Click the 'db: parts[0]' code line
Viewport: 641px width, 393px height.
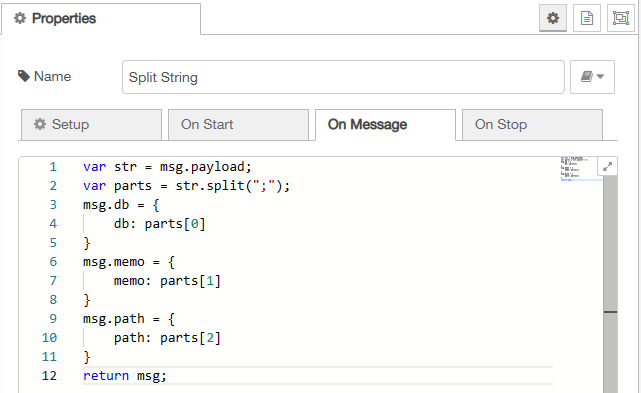159,224
